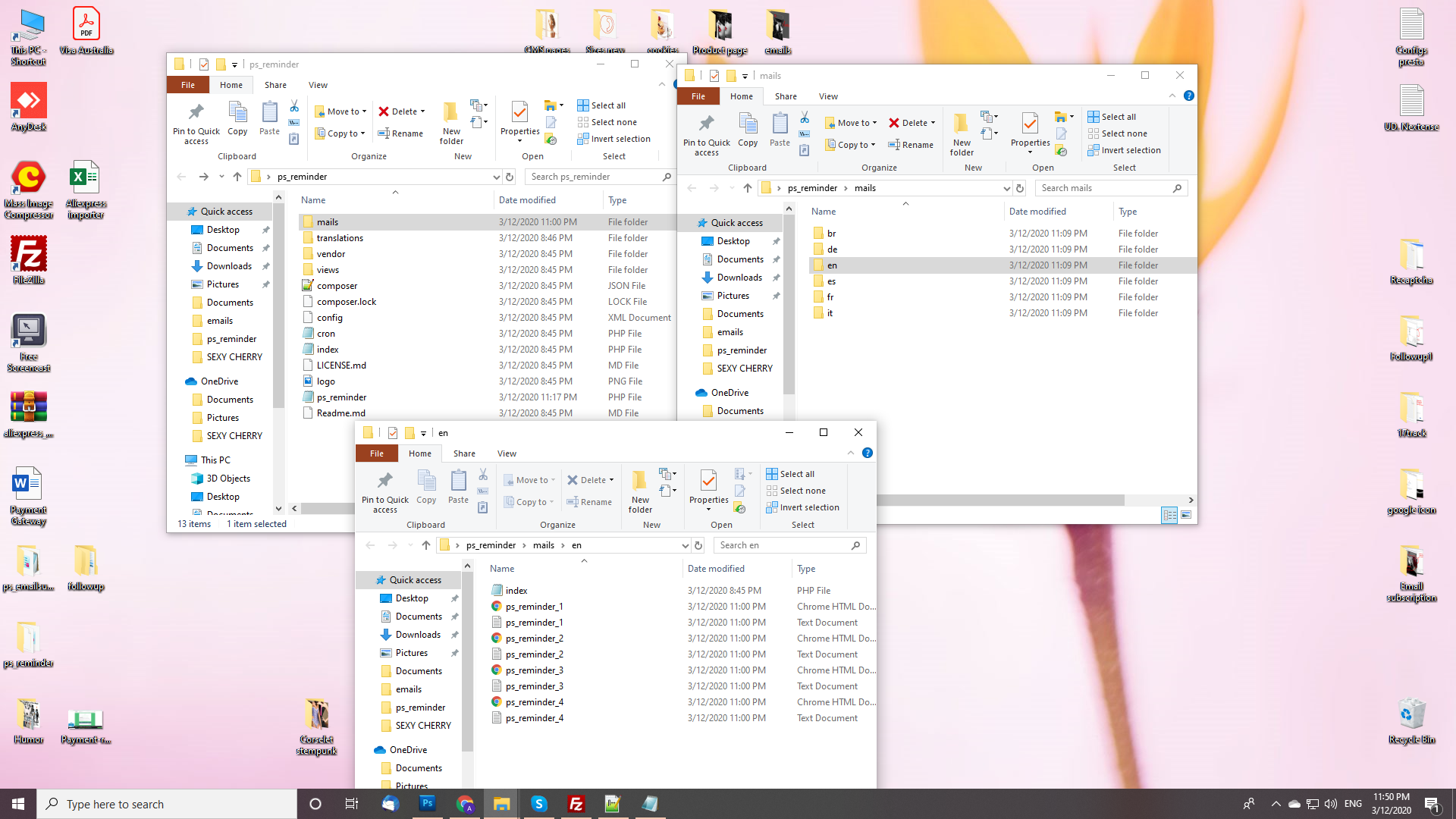Click Rename in the mails window ribbon

(911, 145)
